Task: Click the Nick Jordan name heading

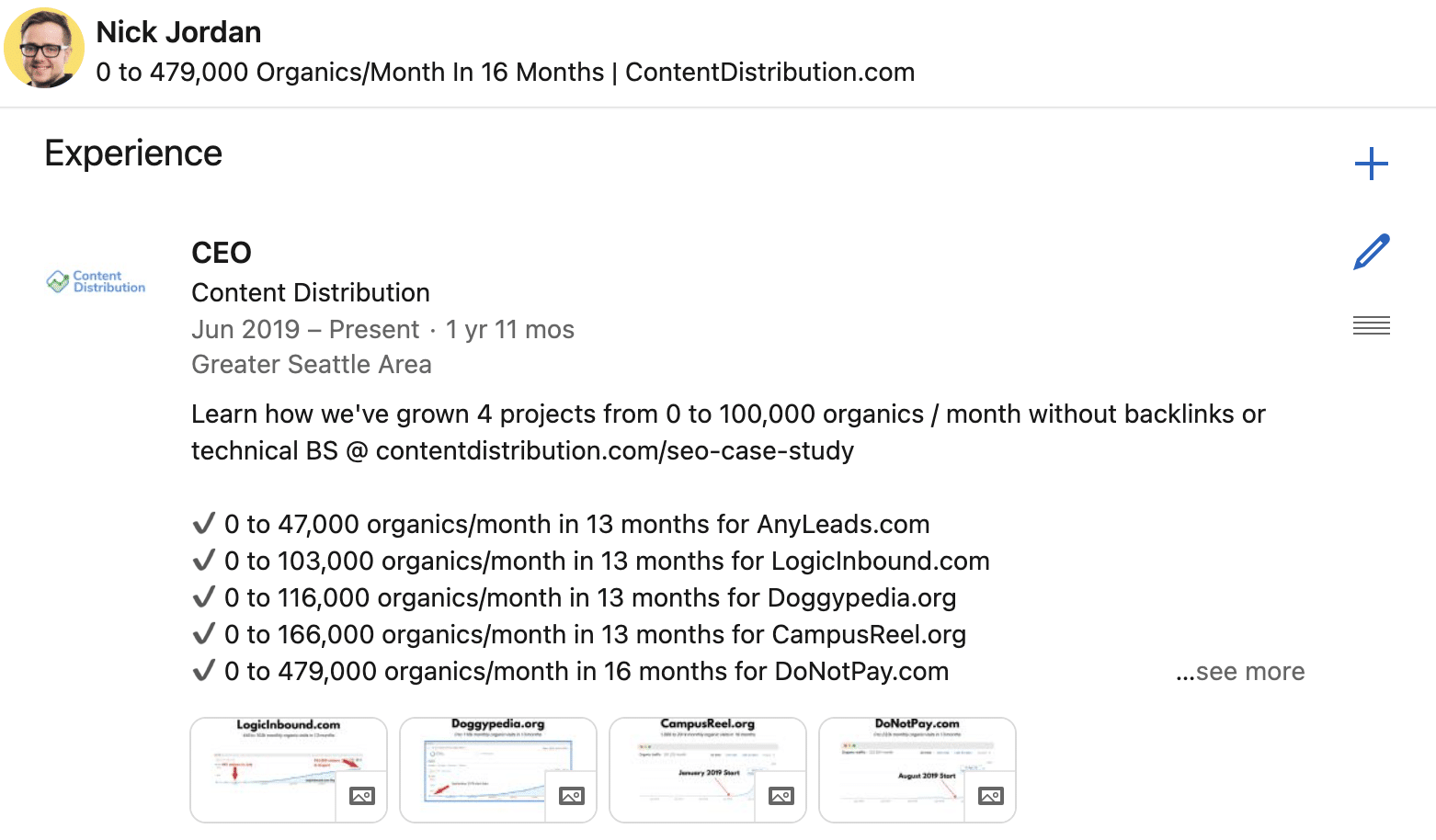Action: tap(178, 32)
